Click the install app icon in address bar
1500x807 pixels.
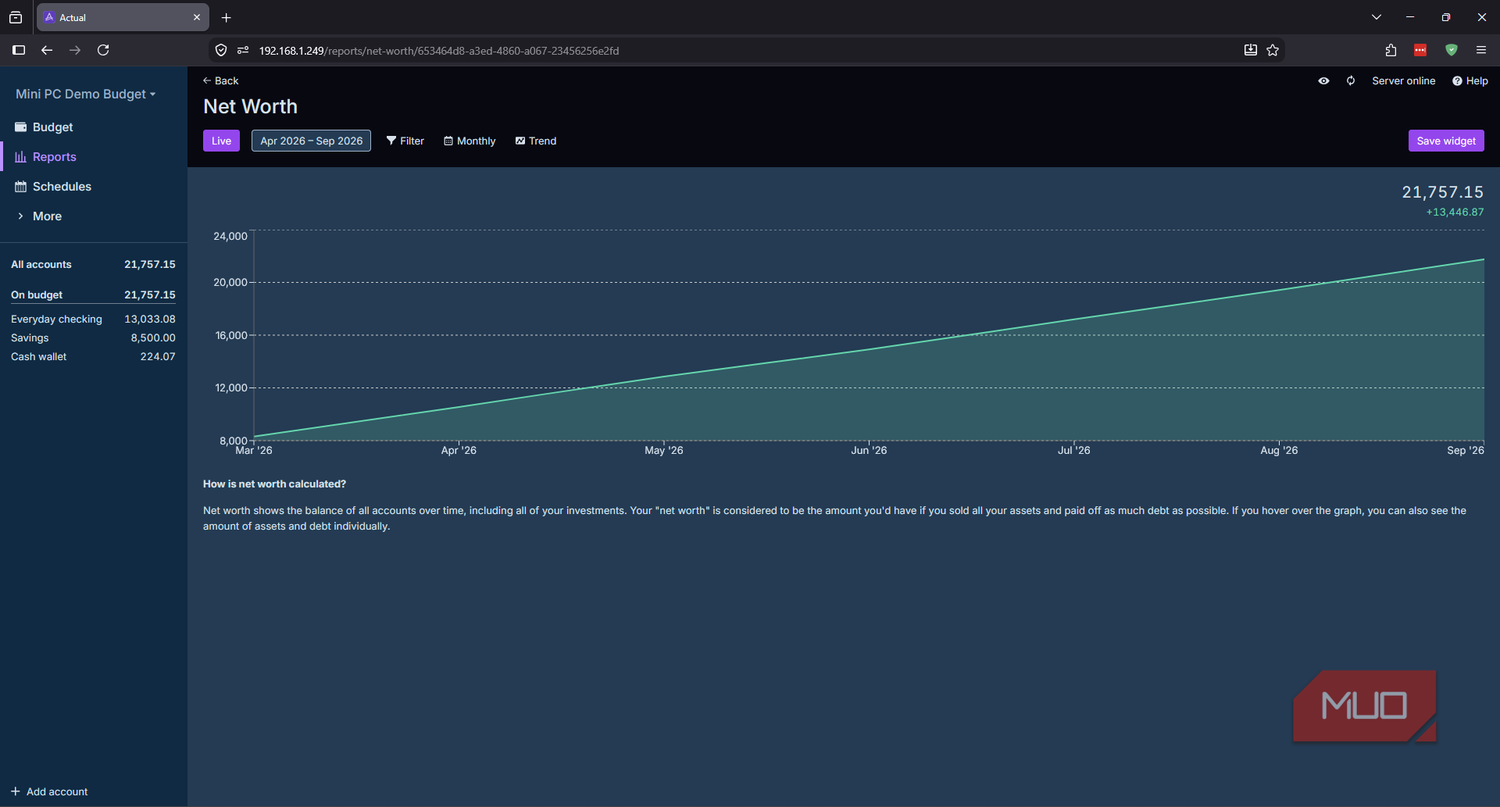click(x=1250, y=50)
